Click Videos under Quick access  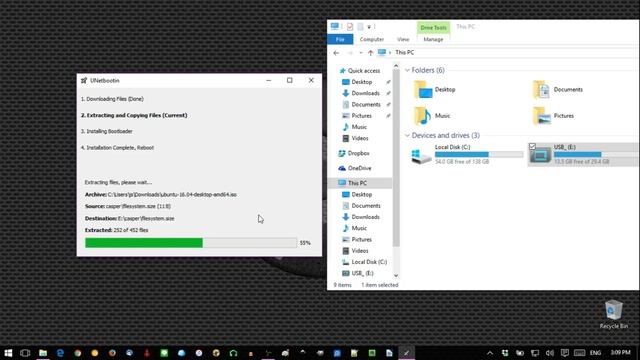355,138
